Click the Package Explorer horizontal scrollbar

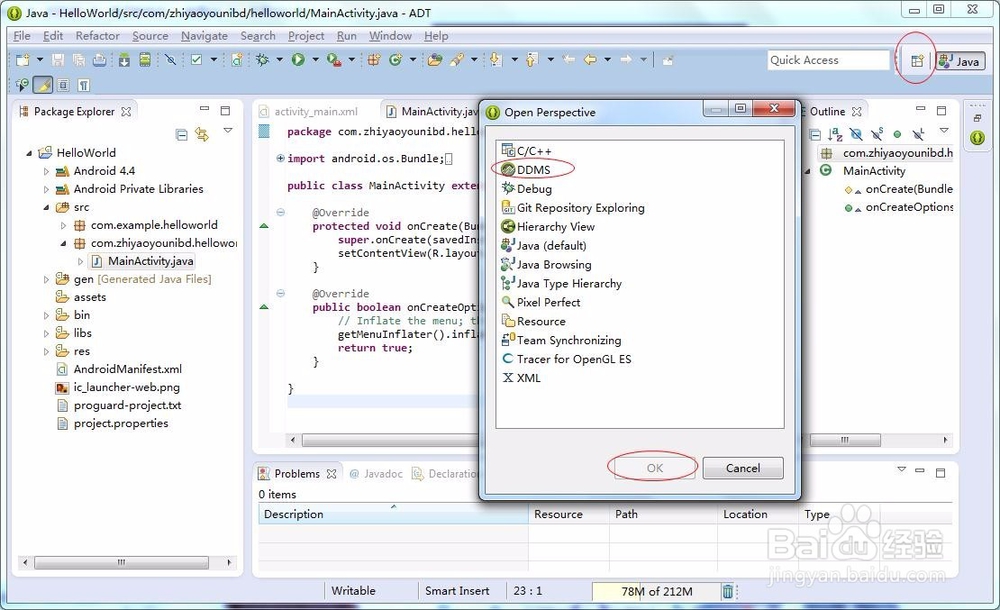pos(121,563)
